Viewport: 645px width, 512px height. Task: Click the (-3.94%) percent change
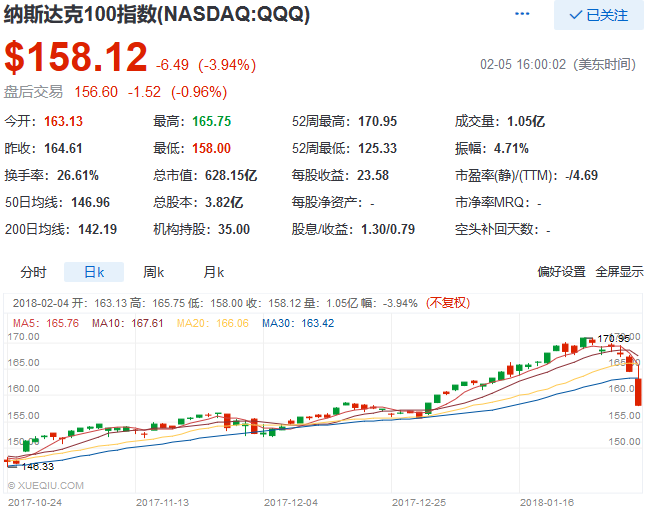click(x=227, y=65)
